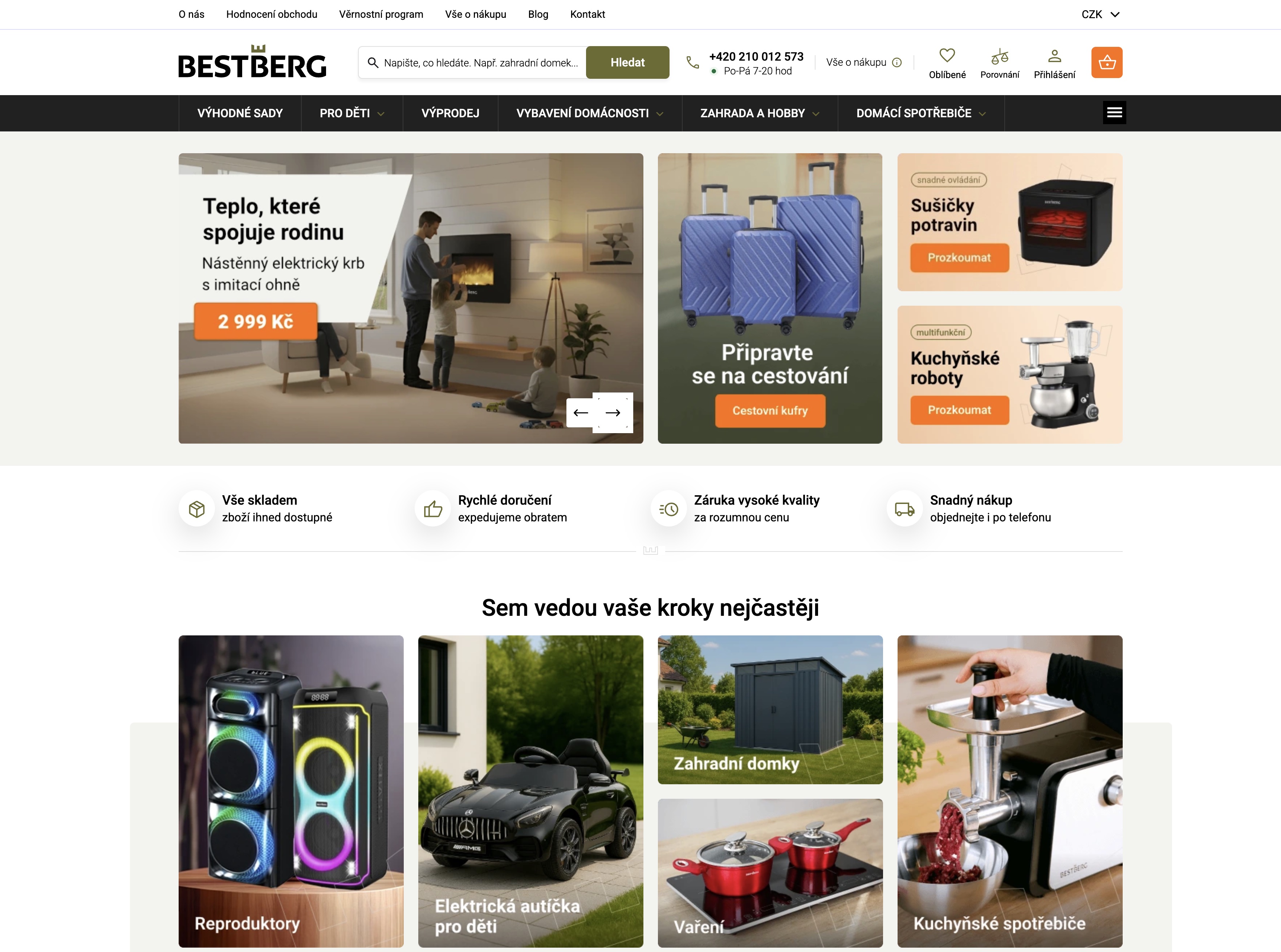Click the Přihlášení user icon
This screenshot has height=952, width=1281.
(x=1054, y=56)
